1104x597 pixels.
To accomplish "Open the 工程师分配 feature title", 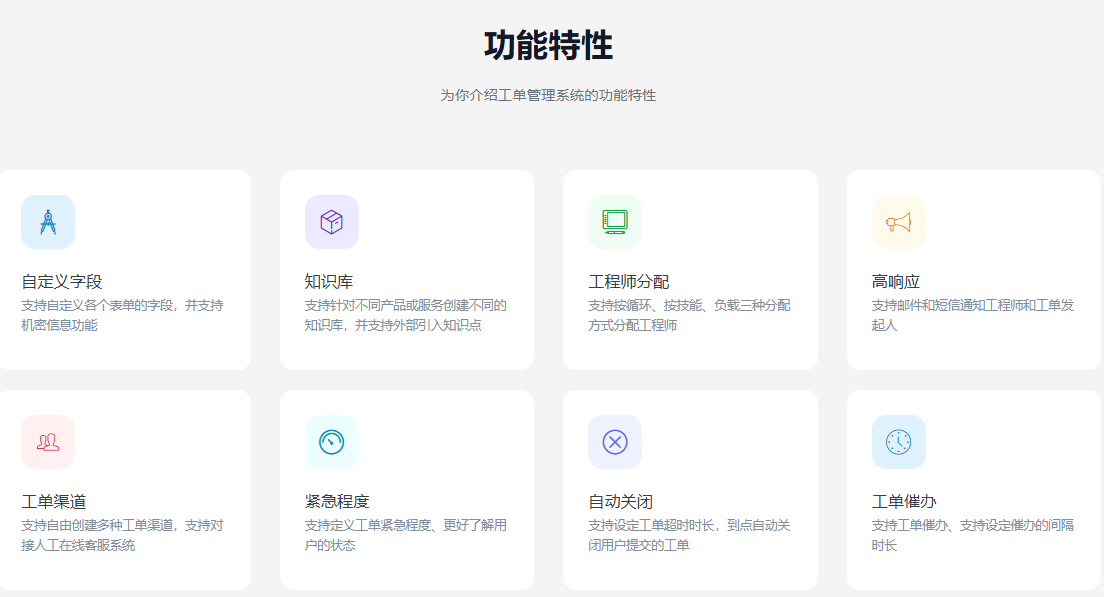I will (629, 282).
